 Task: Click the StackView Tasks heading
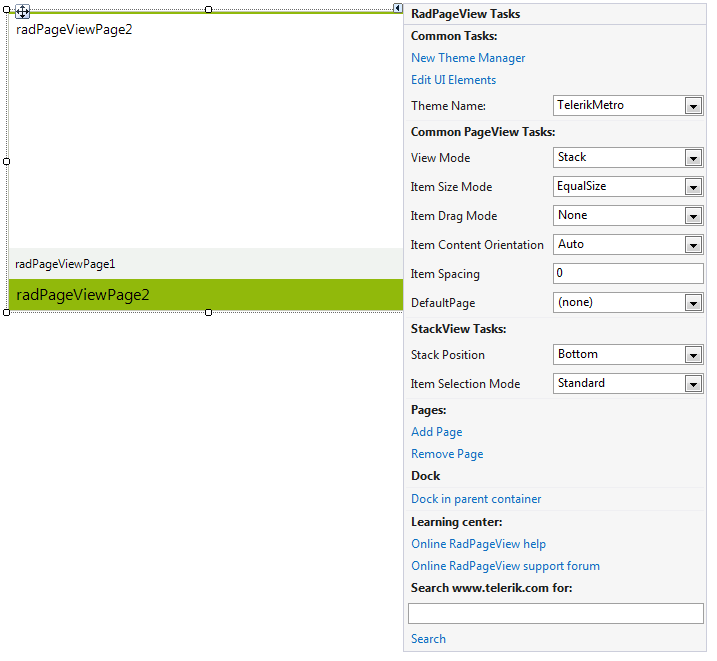pyautogui.click(x=458, y=329)
